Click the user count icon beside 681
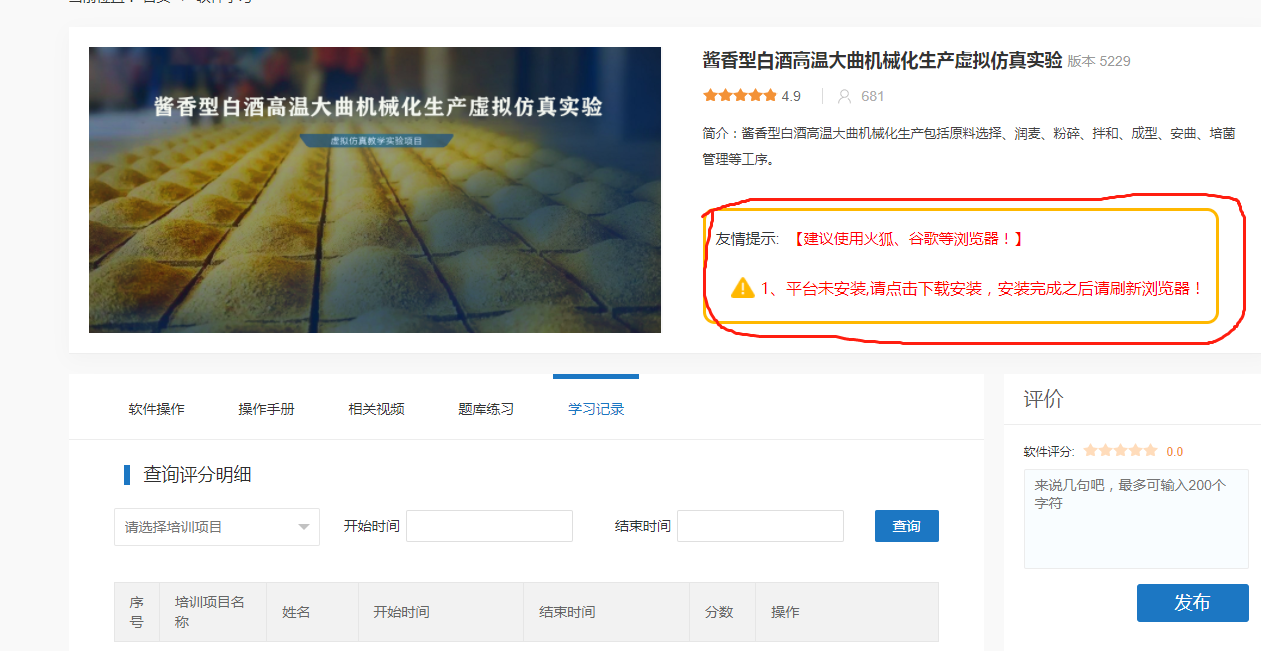Viewport: 1261px width, 651px height. coord(844,97)
